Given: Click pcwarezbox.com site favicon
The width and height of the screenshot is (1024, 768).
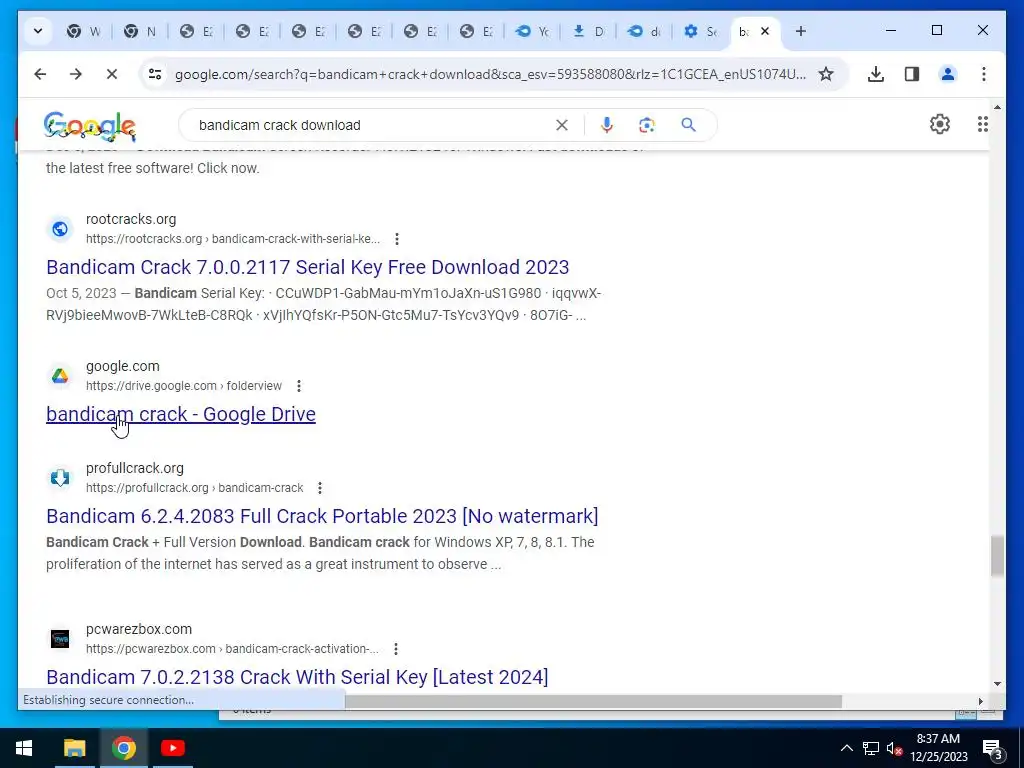Looking at the screenshot, I should 60,639.
